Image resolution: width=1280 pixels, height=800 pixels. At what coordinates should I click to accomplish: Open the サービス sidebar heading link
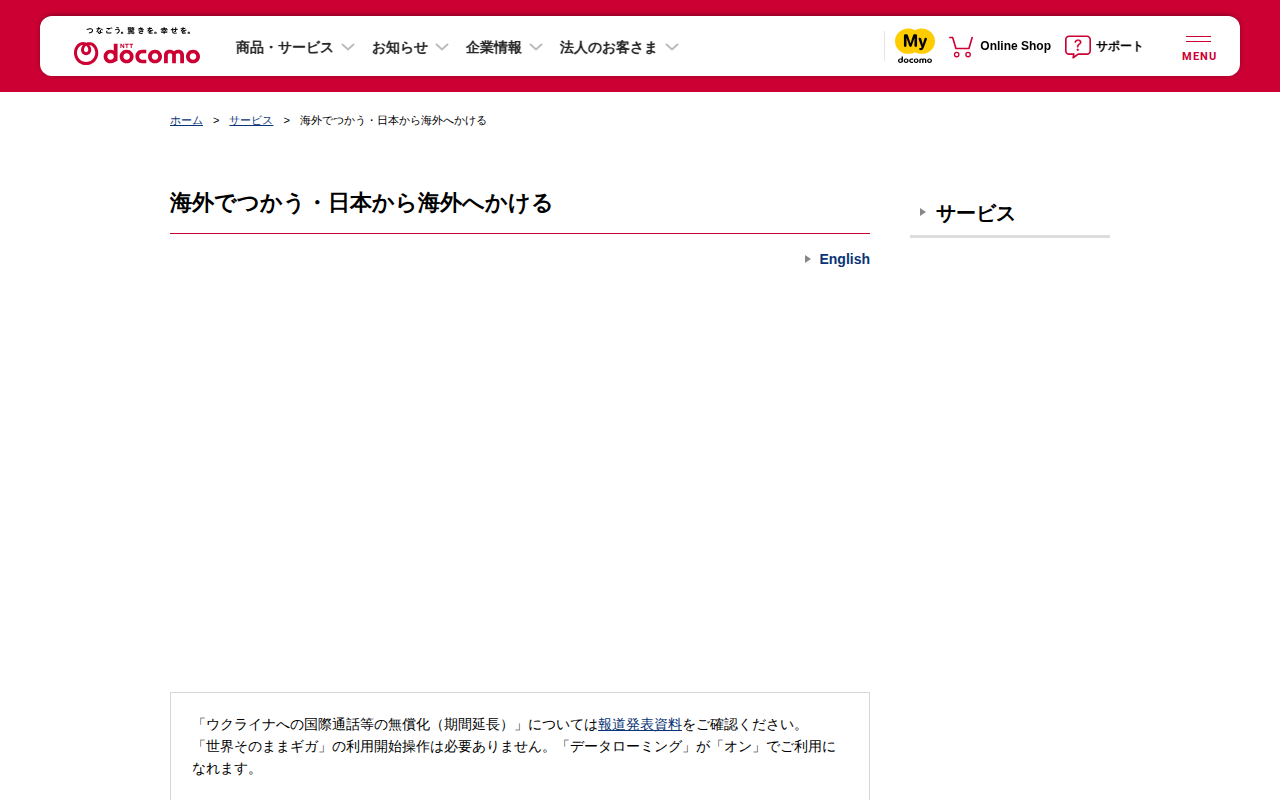(975, 213)
